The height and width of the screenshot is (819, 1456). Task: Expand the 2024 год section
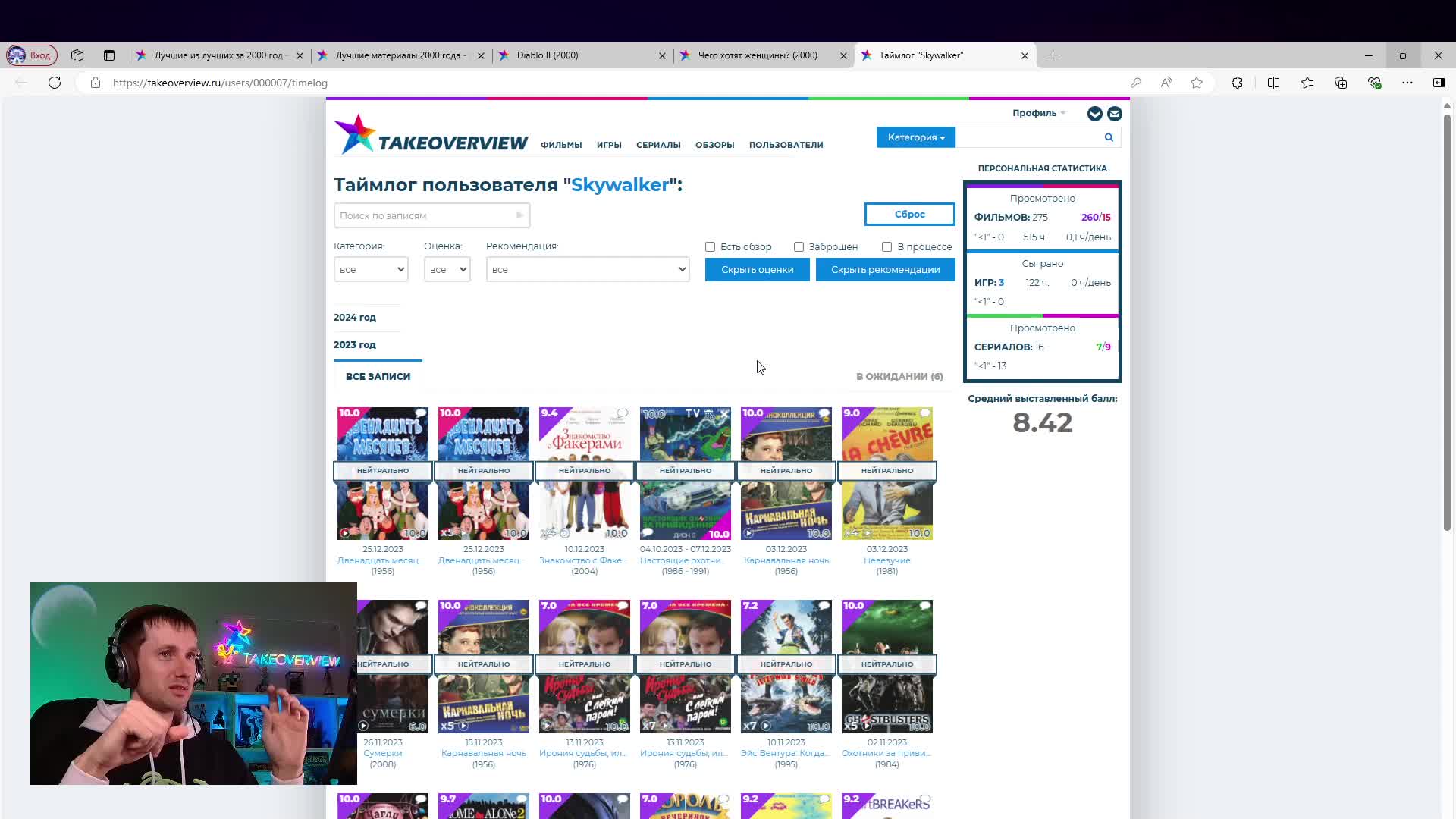(355, 318)
